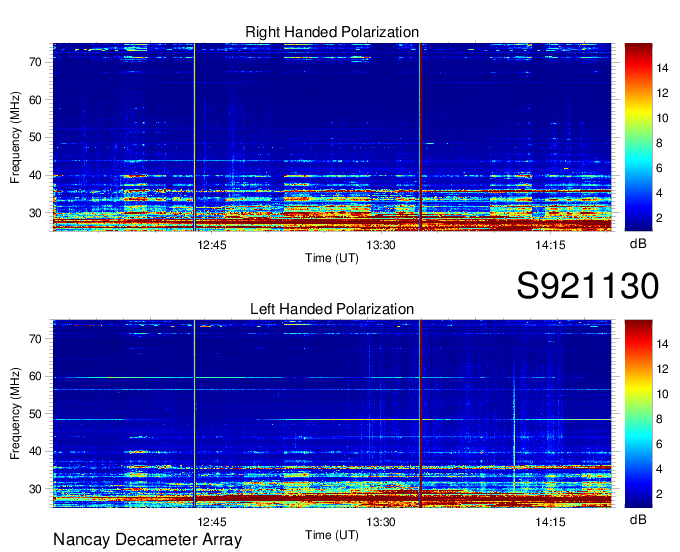Viewport: 680px width, 552px height.
Task: Click the 50 MHz tick of Right Handed plot
Action: [x=36, y=137]
